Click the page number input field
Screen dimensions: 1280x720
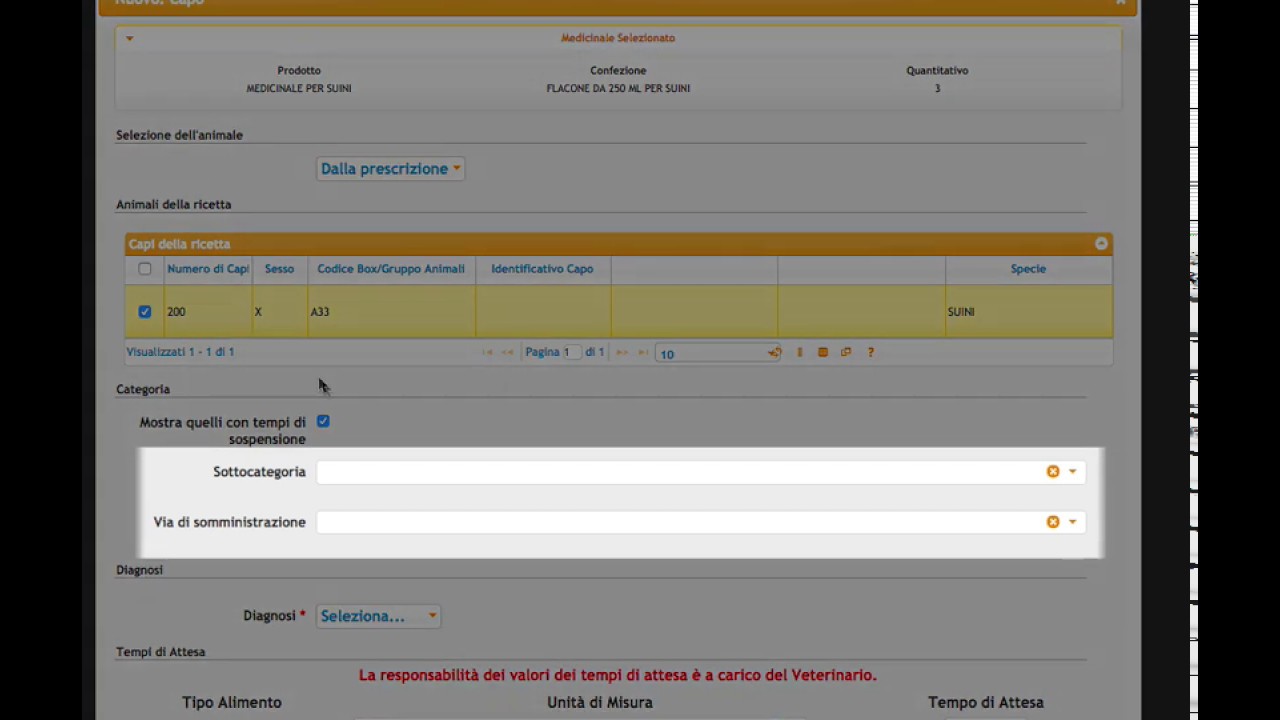coord(572,353)
